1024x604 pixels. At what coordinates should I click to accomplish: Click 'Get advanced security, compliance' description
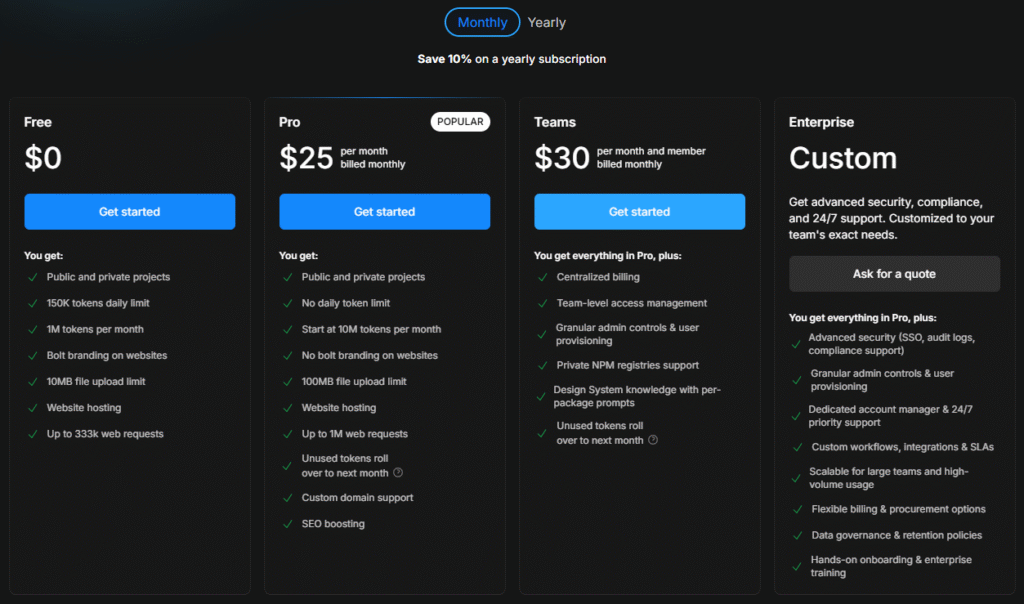(x=891, y=218)
